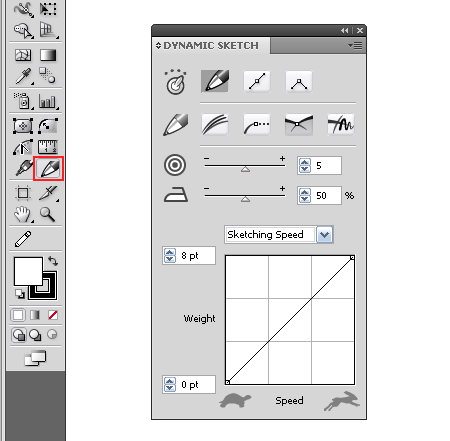Toggle dotted path extension option
The height and width of the screenshot is (441, 450).
pos(257,124)
